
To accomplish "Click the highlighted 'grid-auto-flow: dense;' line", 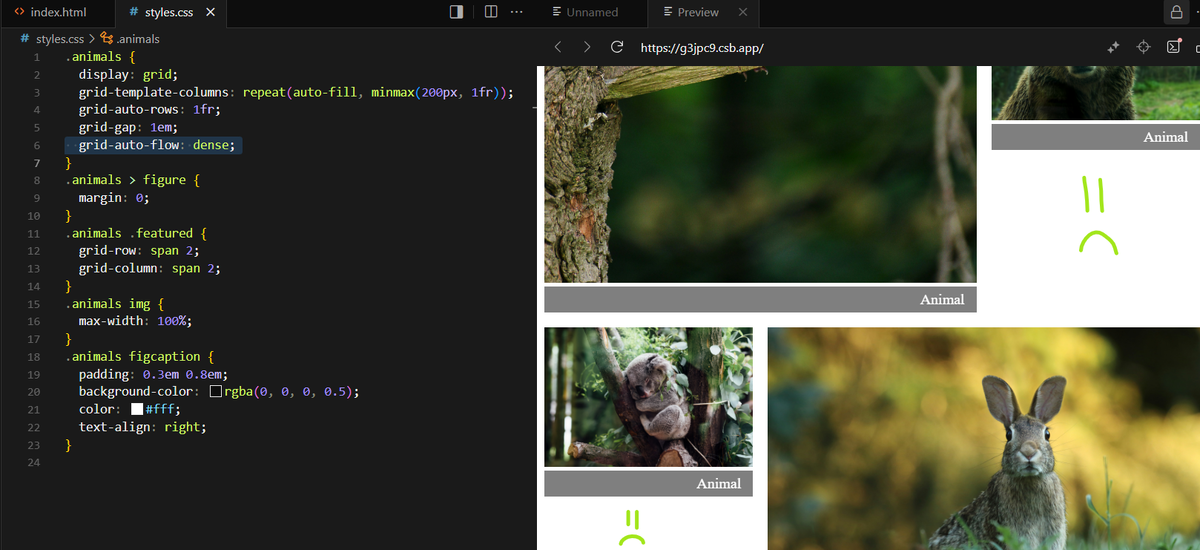I will click(x=157, y=145).
